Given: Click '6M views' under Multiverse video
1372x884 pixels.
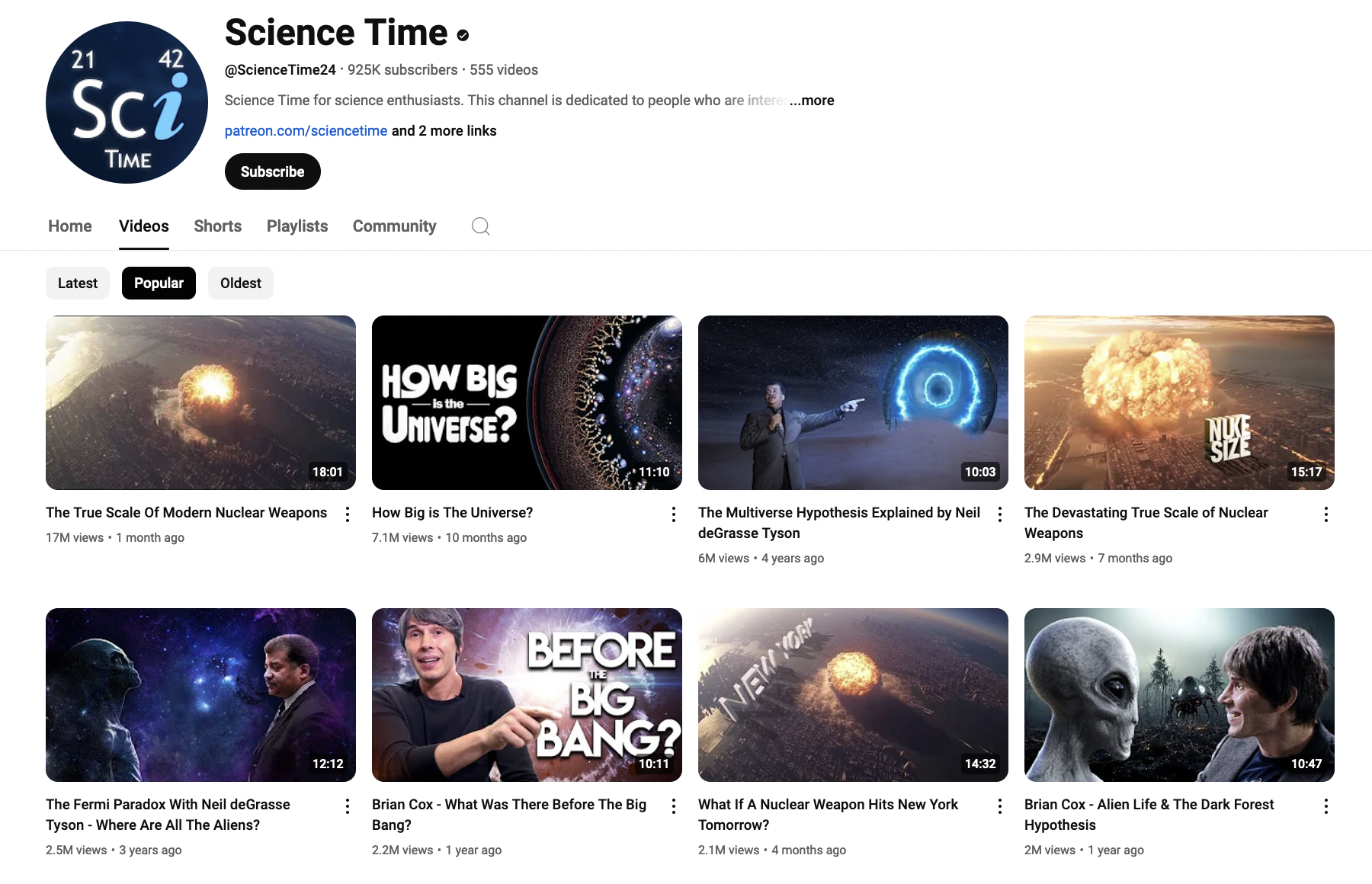Looking at the screenshot, I should [x=724, y=559].
